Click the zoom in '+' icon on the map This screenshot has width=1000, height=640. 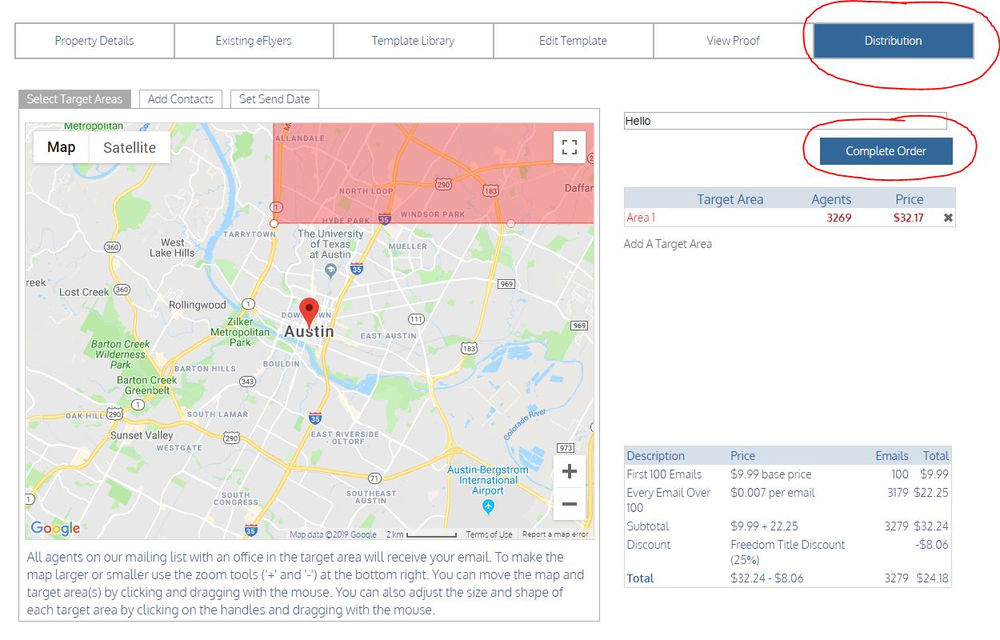(569, 470)
